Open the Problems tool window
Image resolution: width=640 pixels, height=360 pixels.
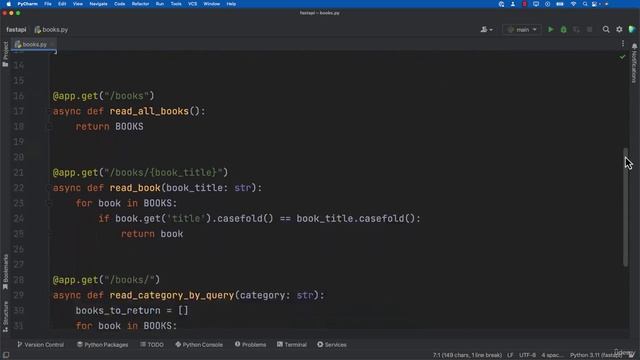pyautogui.click(x=250, y=344)
